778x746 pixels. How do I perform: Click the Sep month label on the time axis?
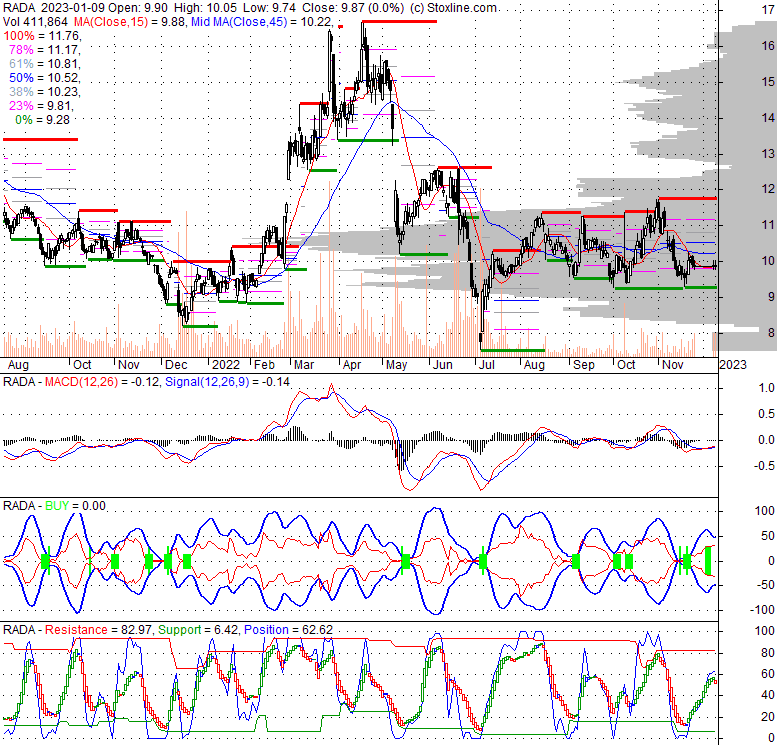584,365
